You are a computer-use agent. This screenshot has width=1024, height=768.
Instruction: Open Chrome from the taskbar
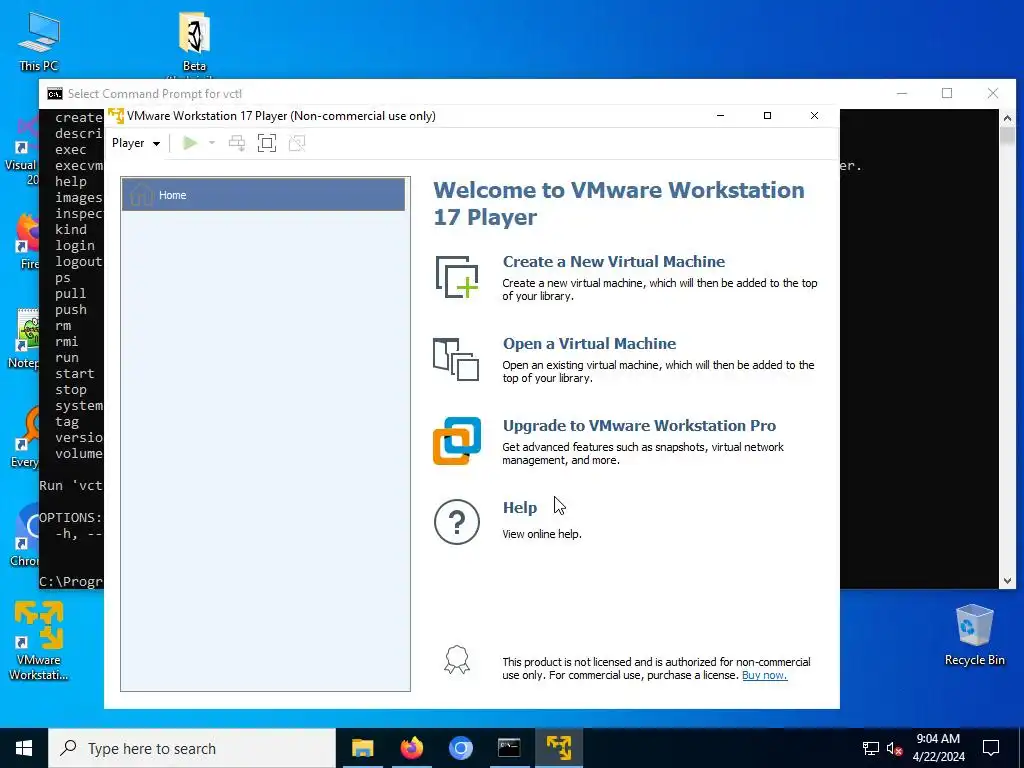(x=460, y=748)
